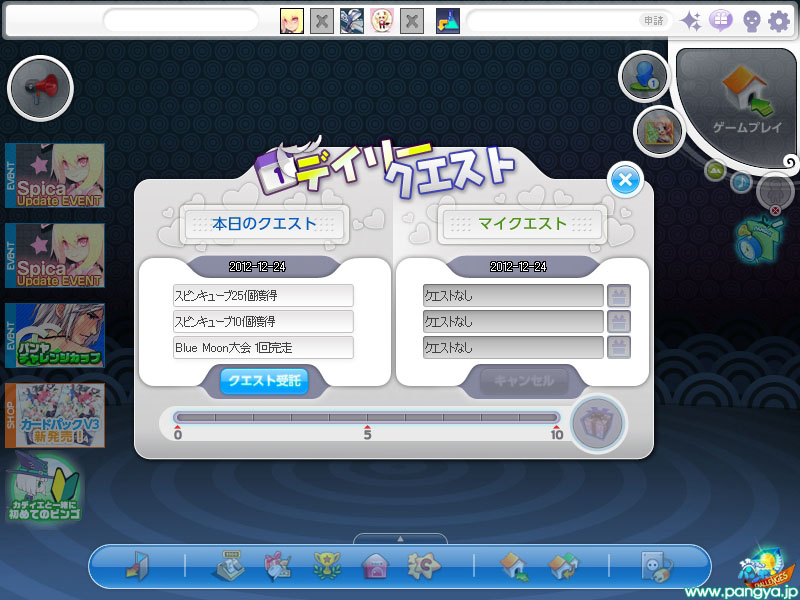Image resolution: width=800 pixels, height=600 pixels.
Task: Select the first クエストなし slot
Action: [x=513, y=295]
